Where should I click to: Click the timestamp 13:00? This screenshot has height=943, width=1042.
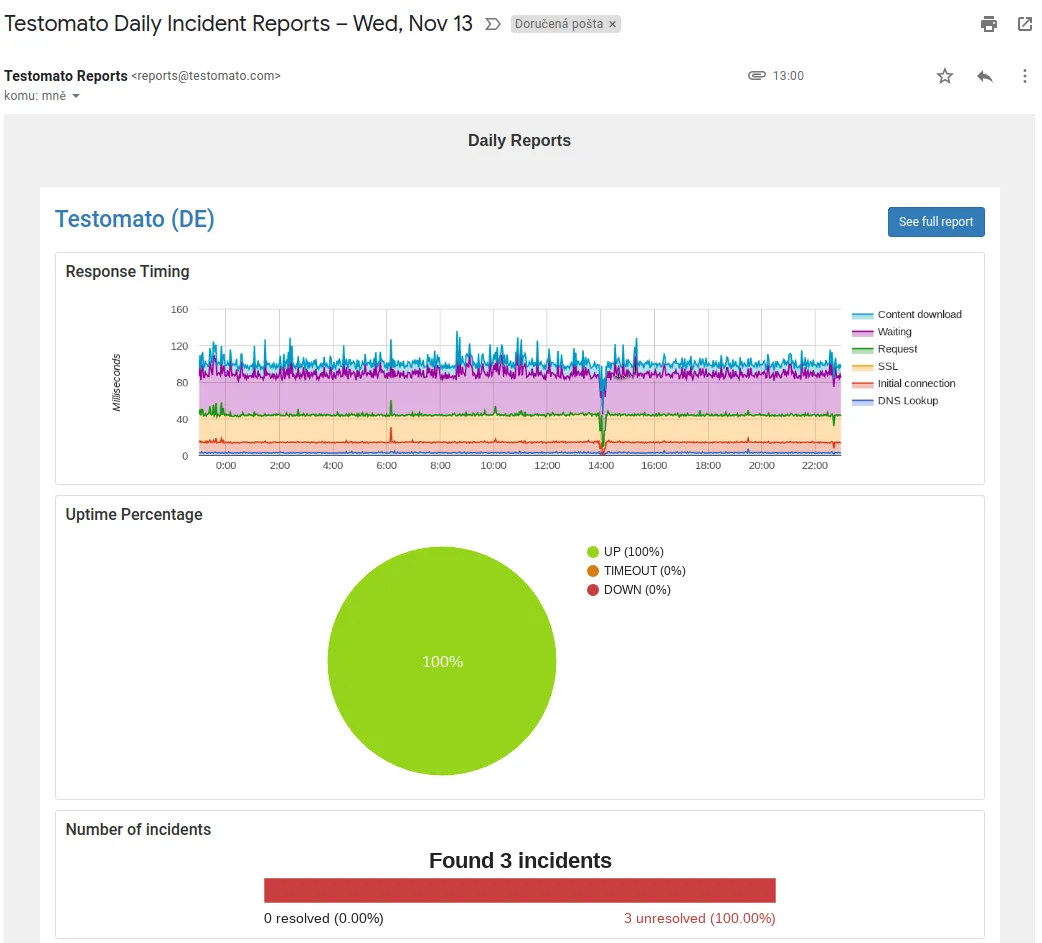pyautogui.click(x=789, y=75)
